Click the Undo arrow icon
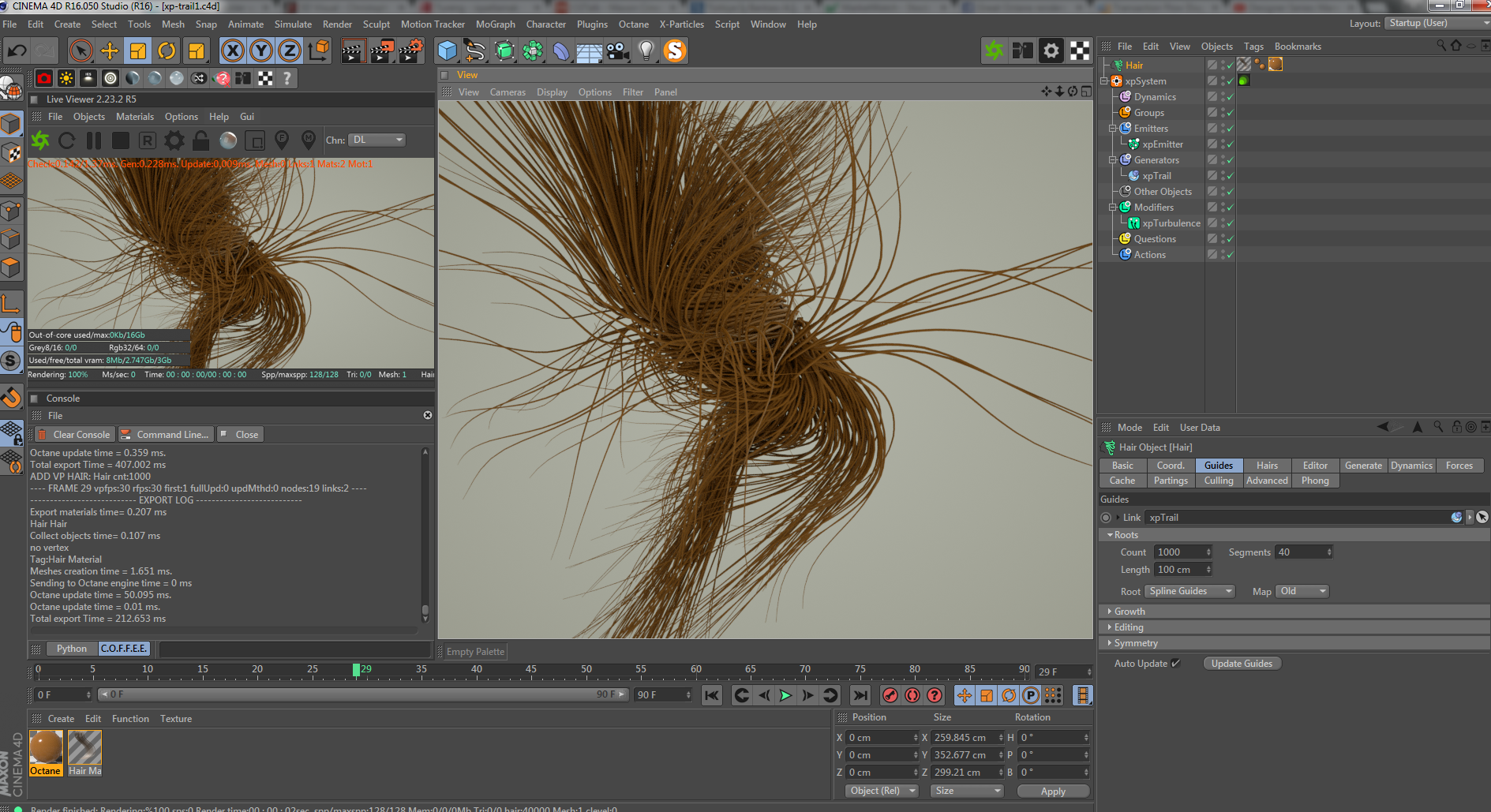 tap(17, 51)
